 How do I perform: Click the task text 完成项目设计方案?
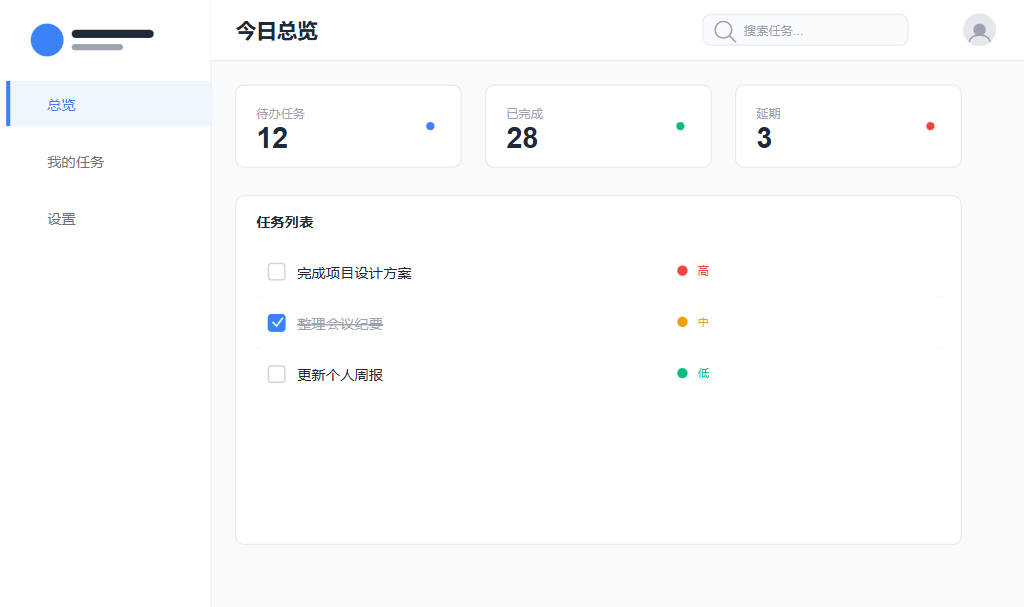tap(355, 271)
